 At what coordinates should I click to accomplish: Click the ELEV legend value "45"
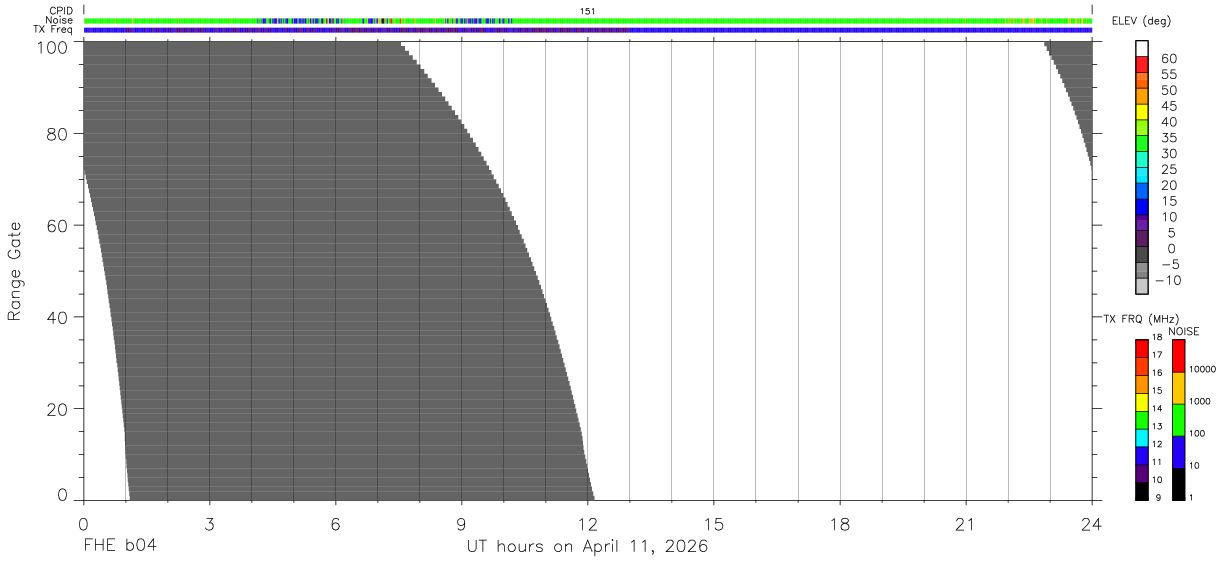coord(1170,106)
